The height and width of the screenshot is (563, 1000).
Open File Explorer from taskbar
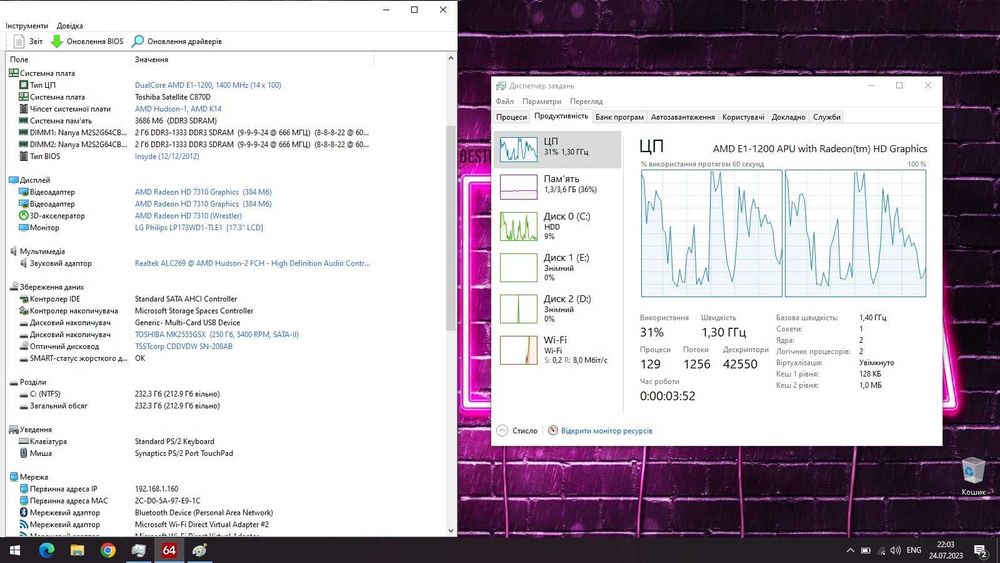click(77, 550)
